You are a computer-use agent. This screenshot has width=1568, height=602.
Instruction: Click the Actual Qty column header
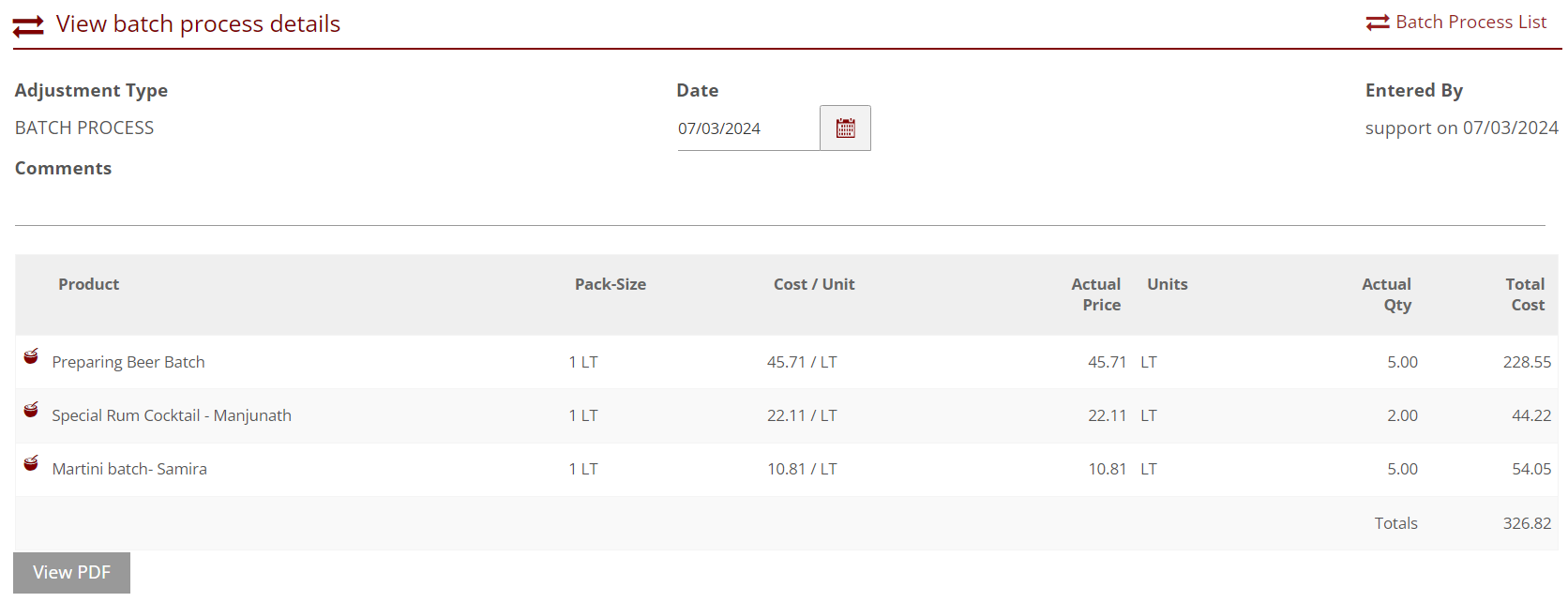(x=1386, y=294)
